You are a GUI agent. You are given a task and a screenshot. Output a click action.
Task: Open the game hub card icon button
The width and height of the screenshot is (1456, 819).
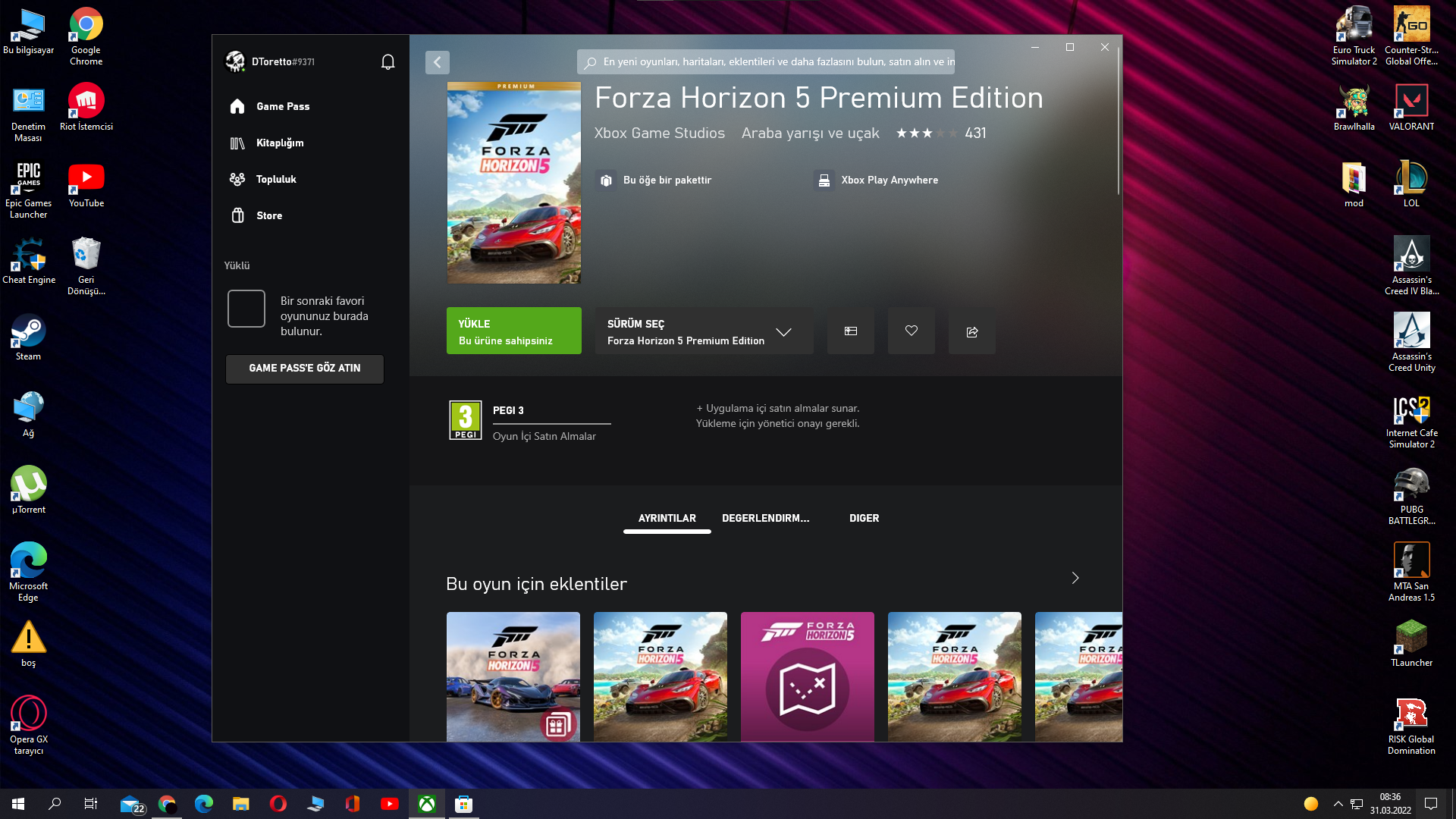851,331
